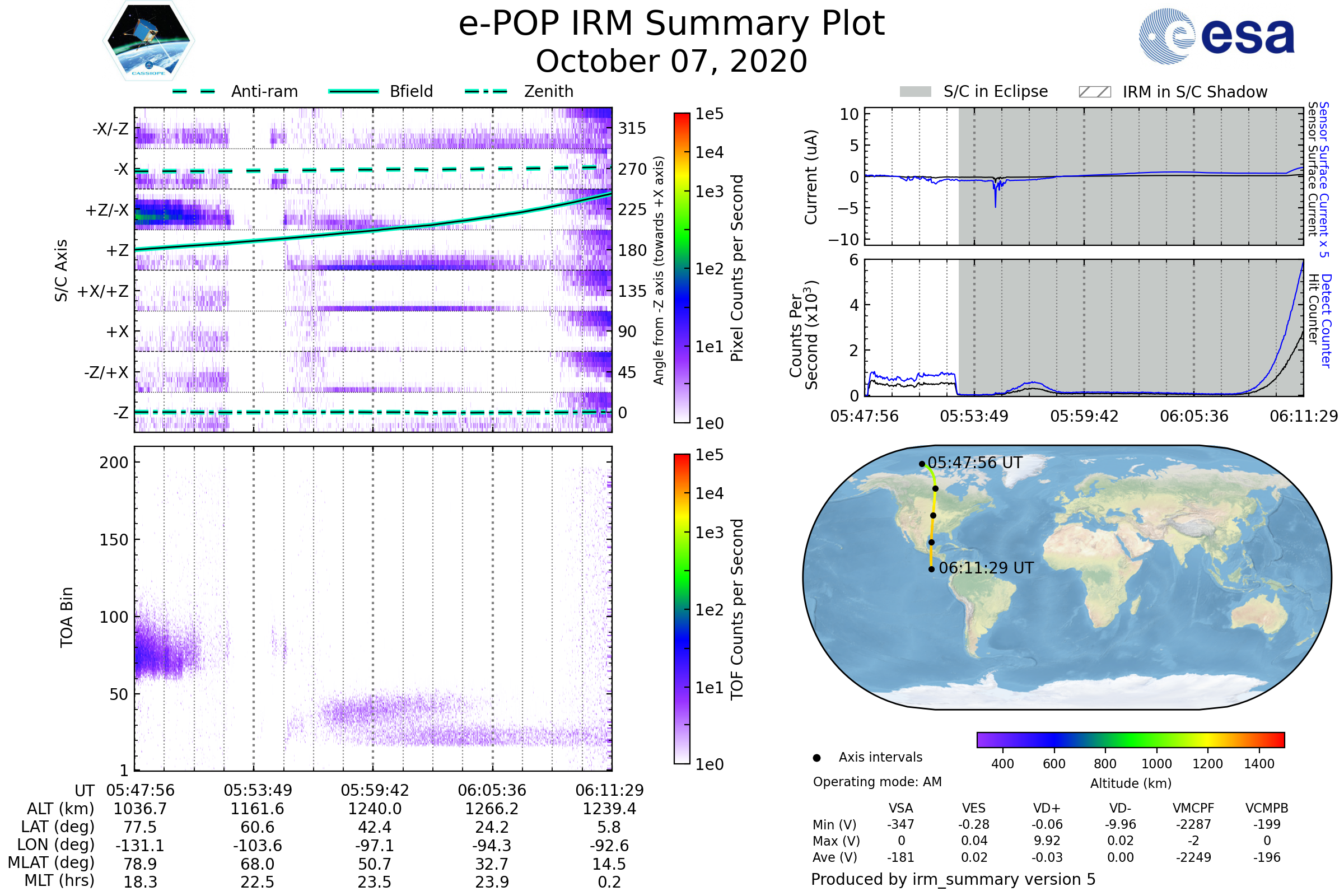The width and height of the screenshot is (1344, 896).
Task: Click the 06:11:29 UT end point on map
Action: click(x=931, y=569)
